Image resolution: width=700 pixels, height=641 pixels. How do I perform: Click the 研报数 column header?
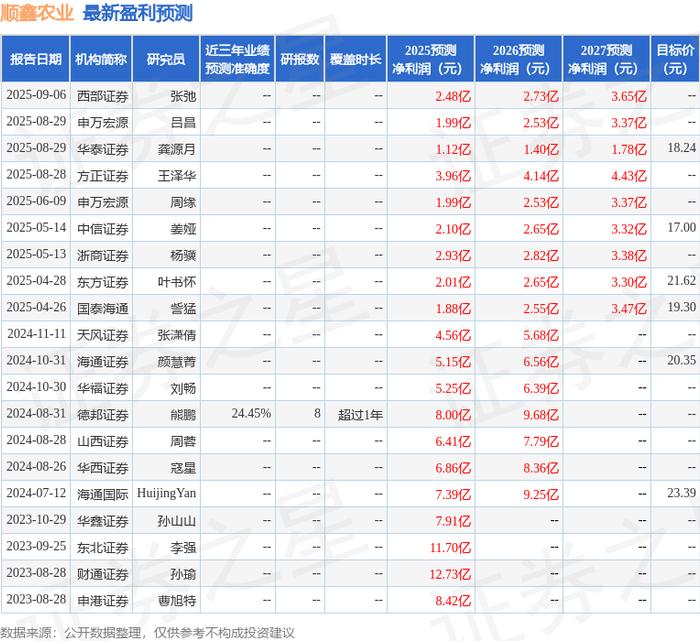pyautogui.click(x=300, y=59)
